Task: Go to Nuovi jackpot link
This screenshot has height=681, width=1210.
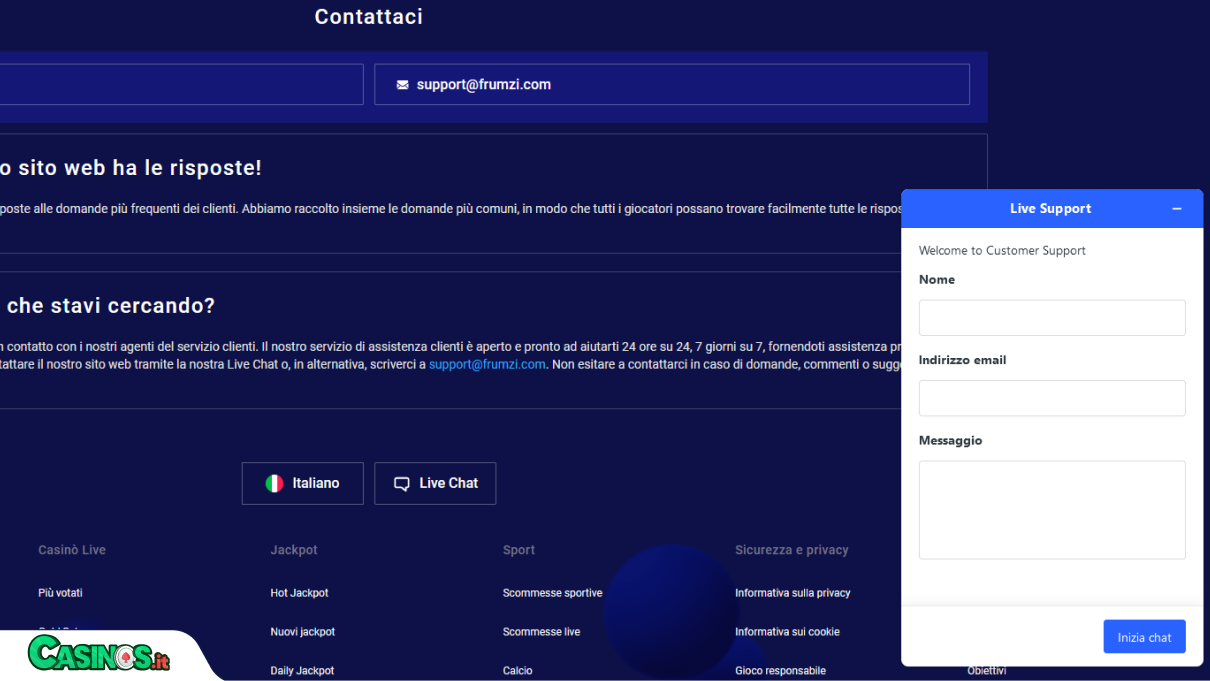Action: click(x=302, y=632)
